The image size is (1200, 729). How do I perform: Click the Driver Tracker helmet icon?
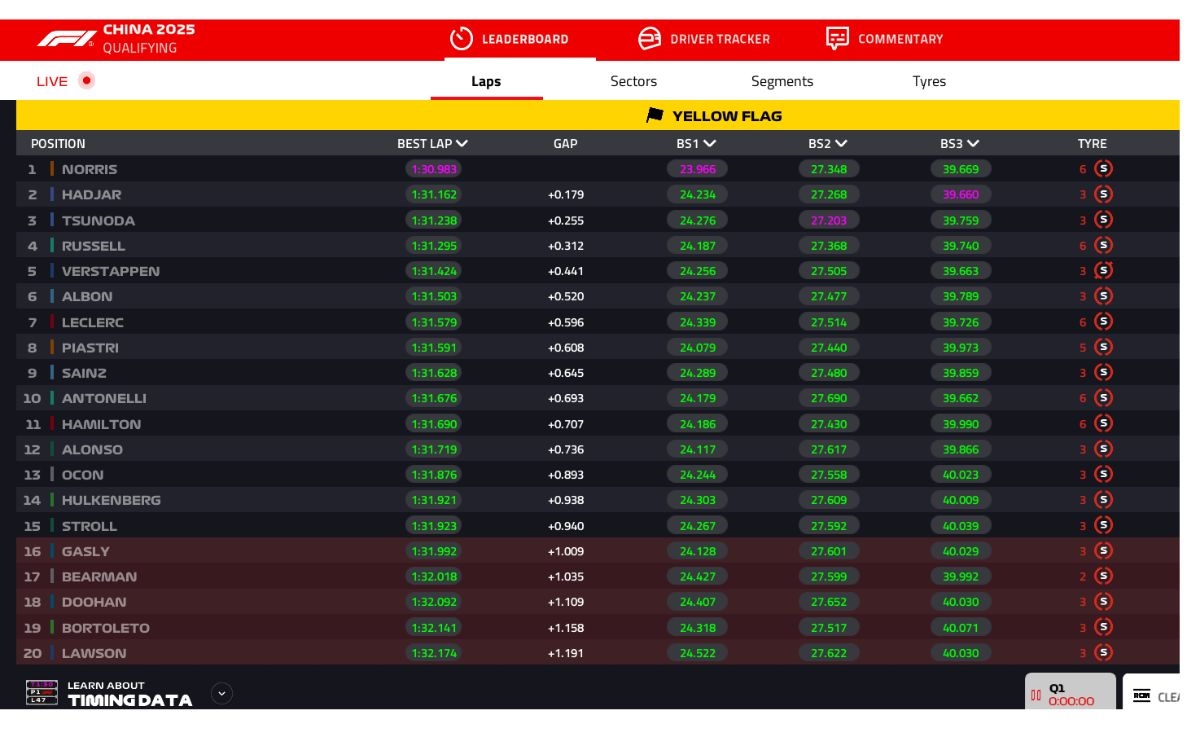pyautogui.click(x=649, y=39)
